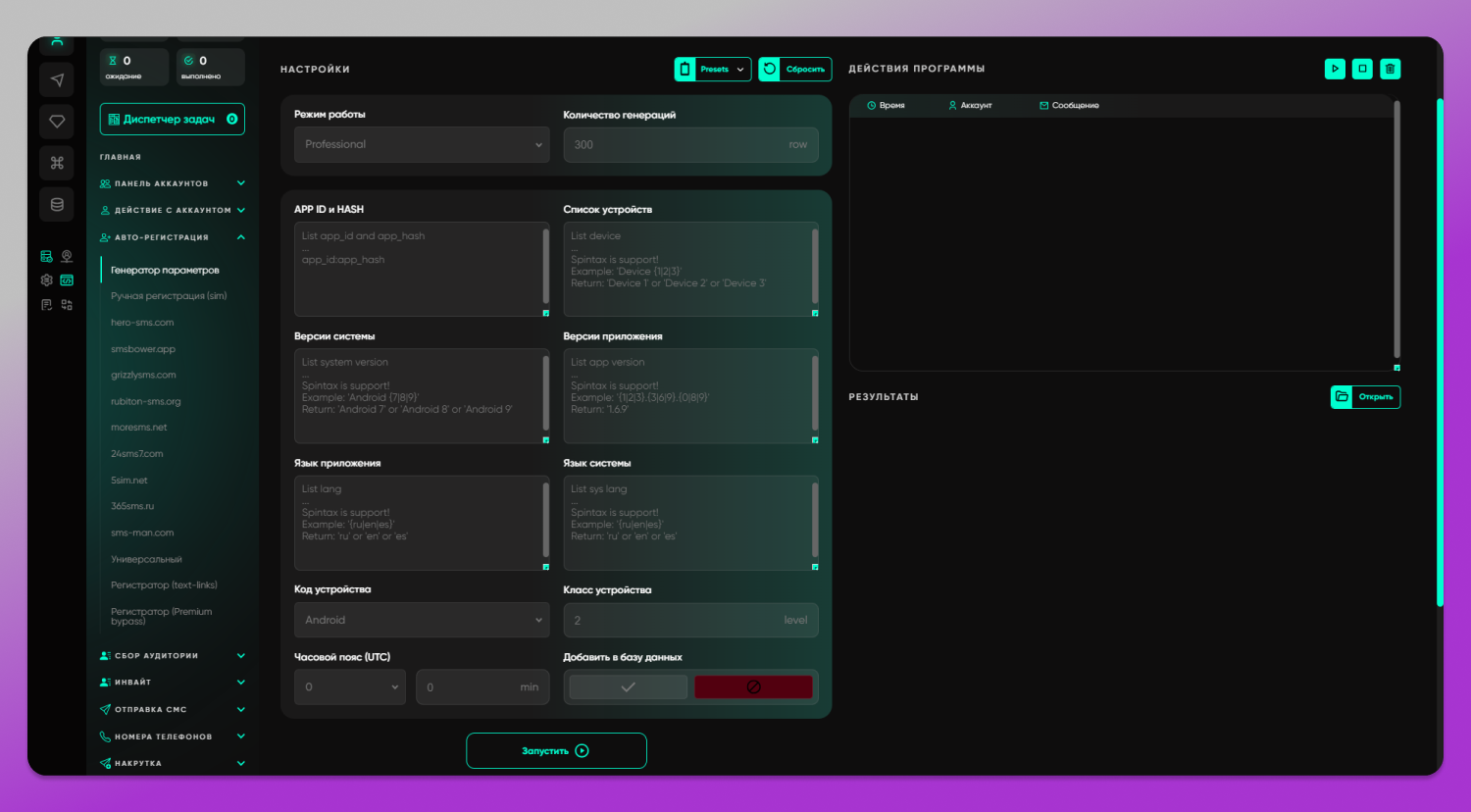Open the Presets dropdown
The width and height of the screenshot is (1471, 812).
pyautogui.click(x=713, y=69)
